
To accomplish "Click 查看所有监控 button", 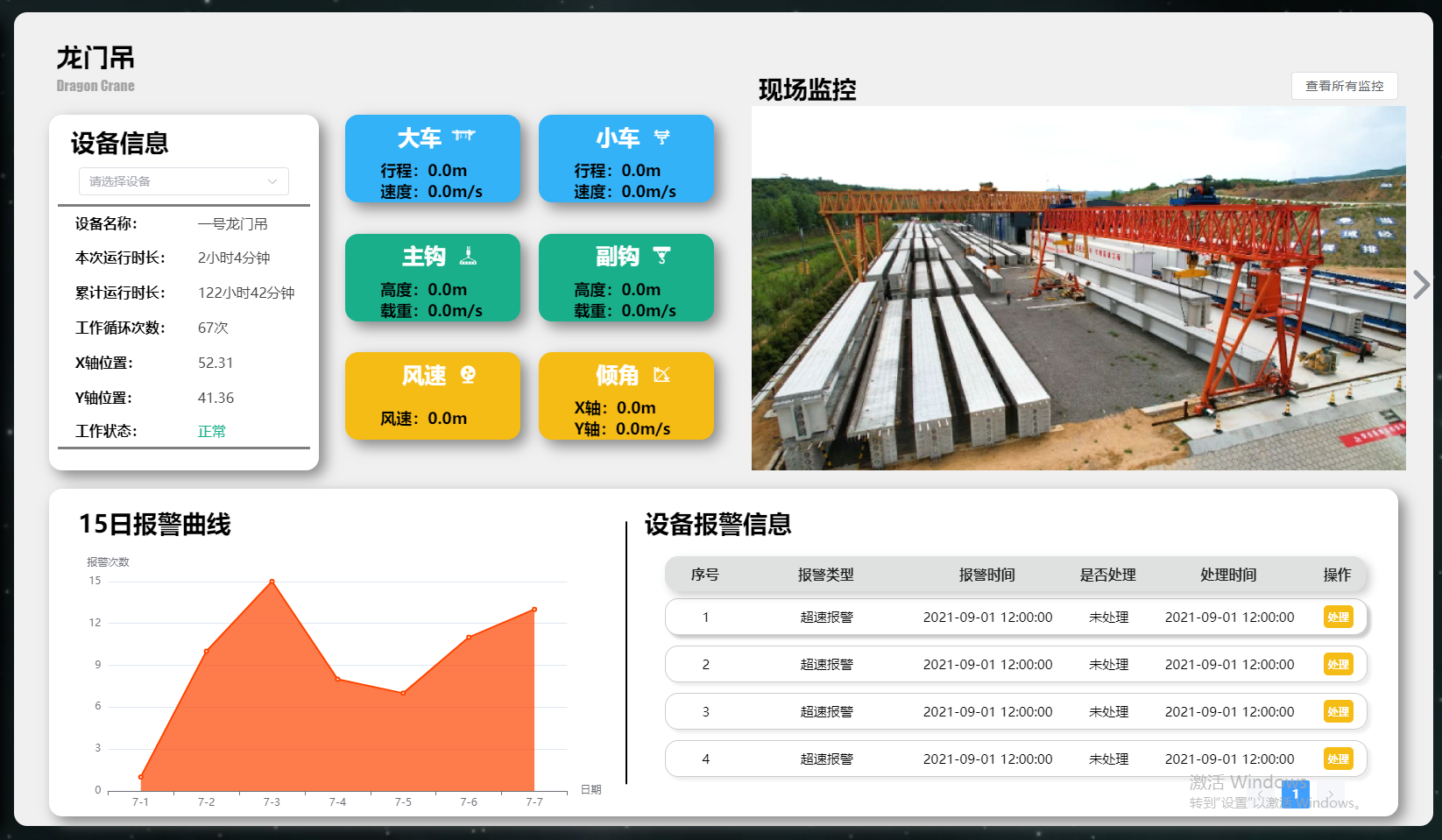I will coord(1344,86).
